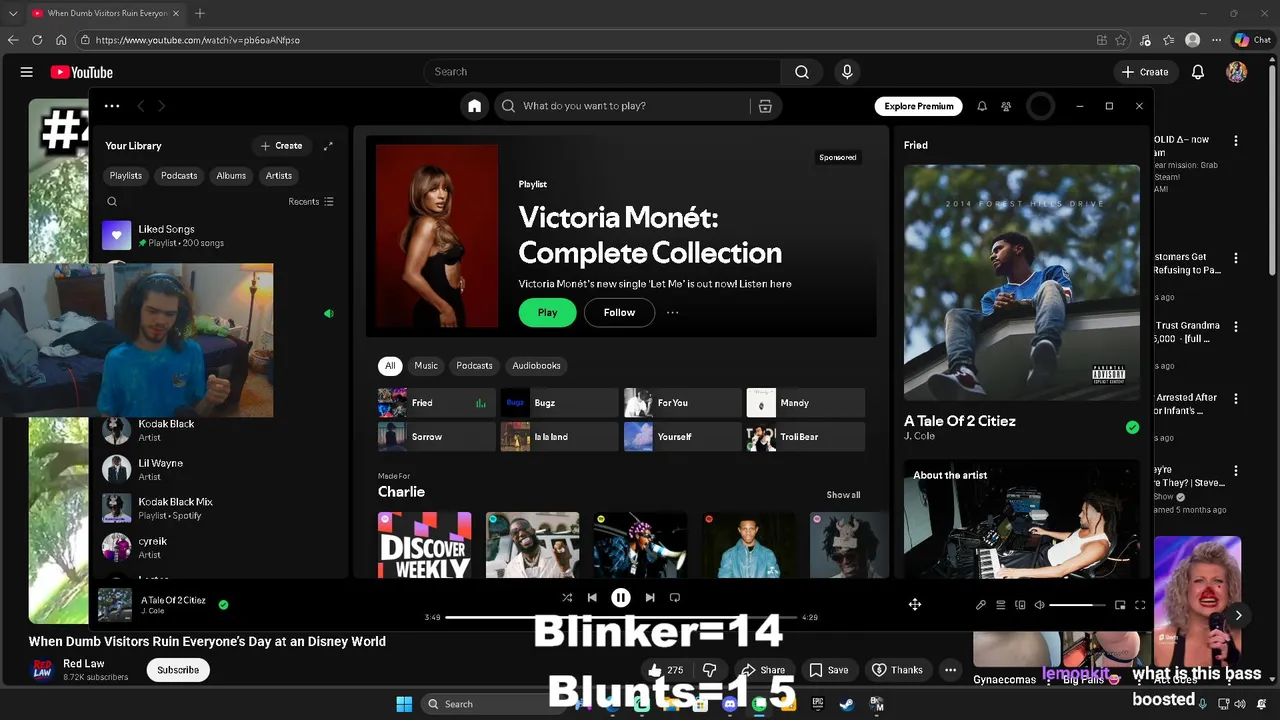The width and height of the screenshot is (1280, 720).
Task: Toggle green checkmark in now playing bar
Action: tap(223, 605)
